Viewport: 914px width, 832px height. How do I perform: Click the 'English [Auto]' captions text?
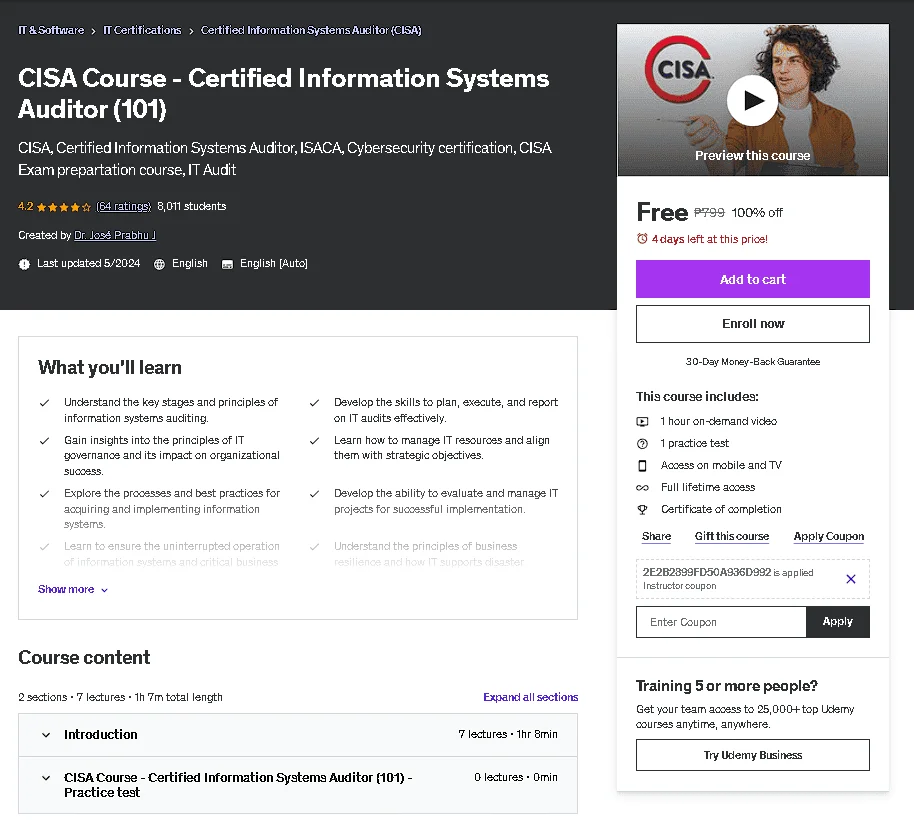coord(274,264)
